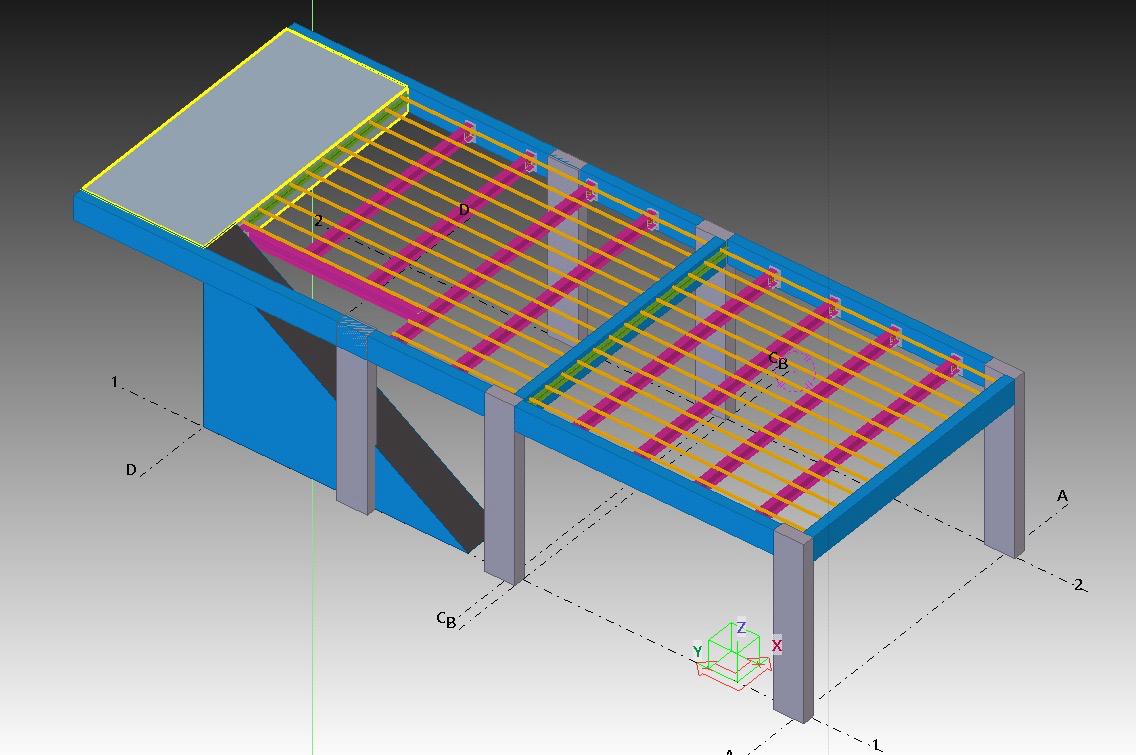Pick the grid label D at lower left
Viewport: 1136px width, 755px height.
[131, 469]
